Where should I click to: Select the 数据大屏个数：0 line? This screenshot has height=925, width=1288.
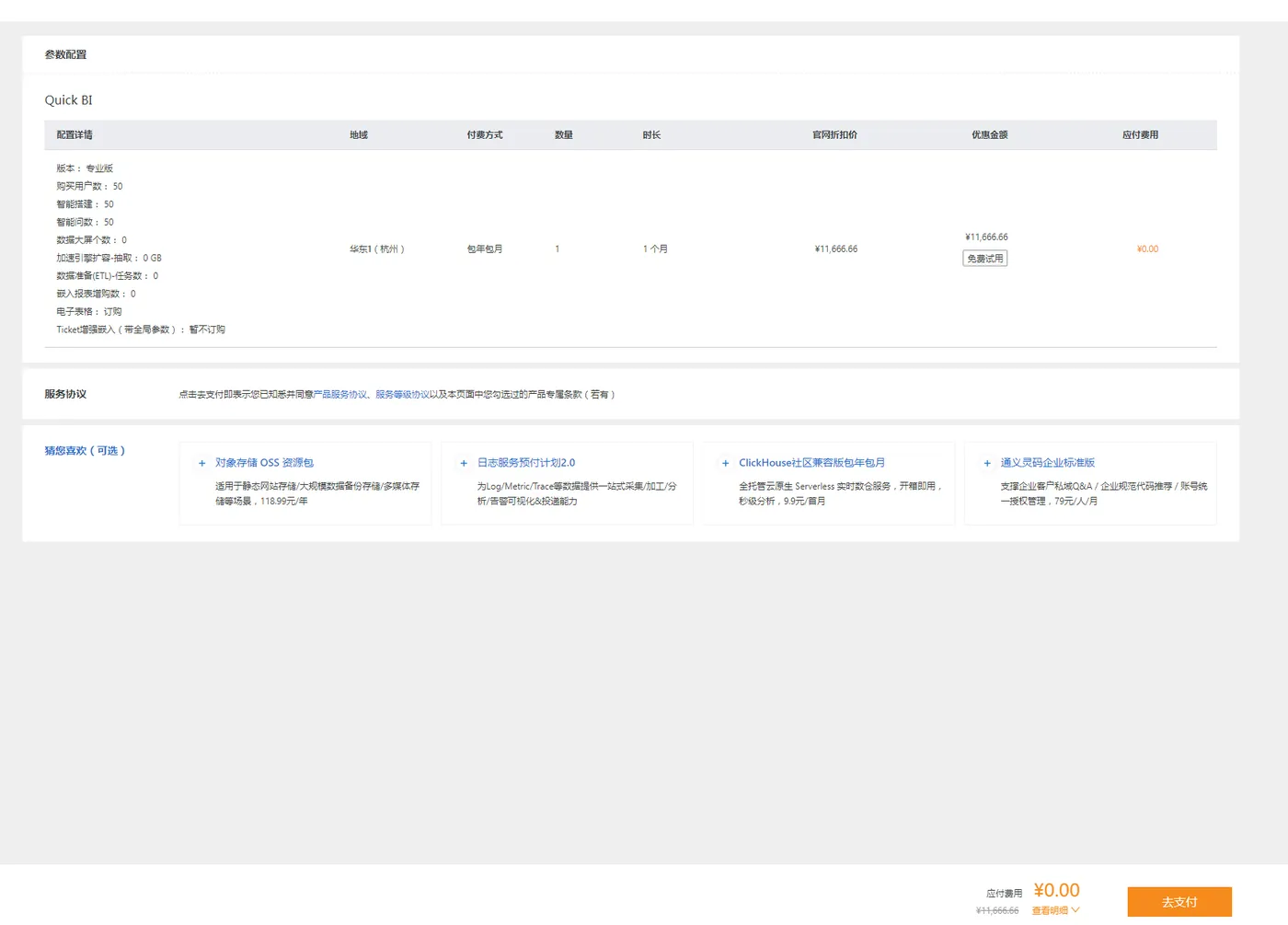(92, 240)
